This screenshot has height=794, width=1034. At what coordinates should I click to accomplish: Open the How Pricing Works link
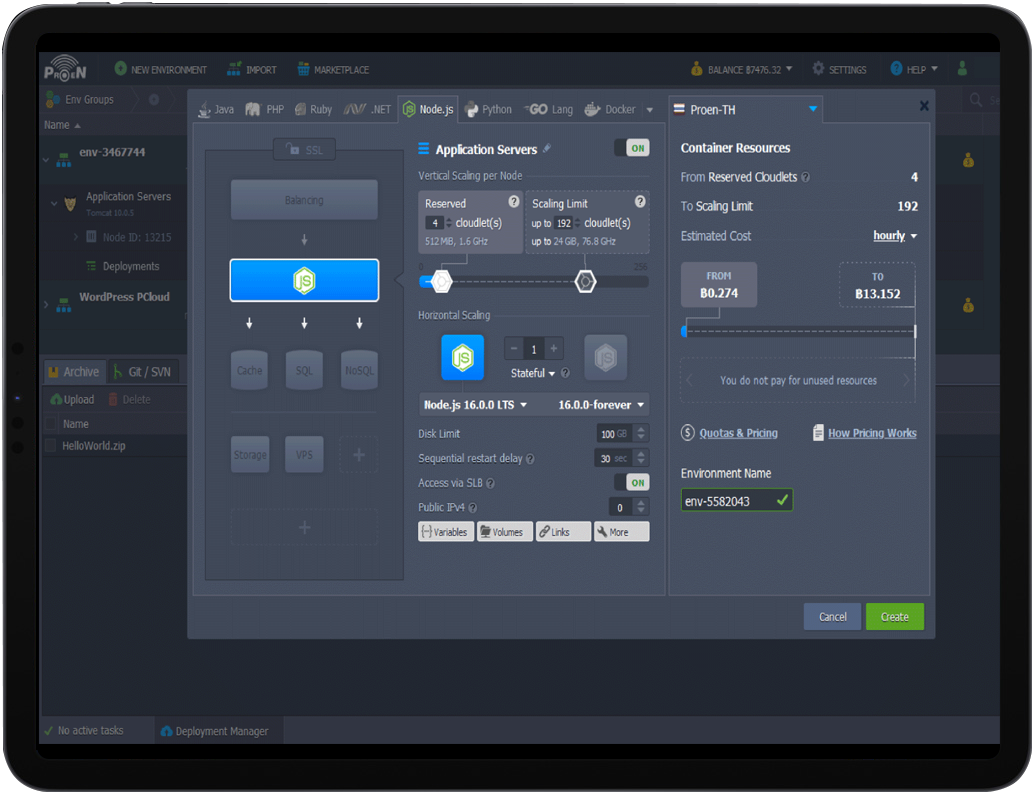(x=872, y=433)
